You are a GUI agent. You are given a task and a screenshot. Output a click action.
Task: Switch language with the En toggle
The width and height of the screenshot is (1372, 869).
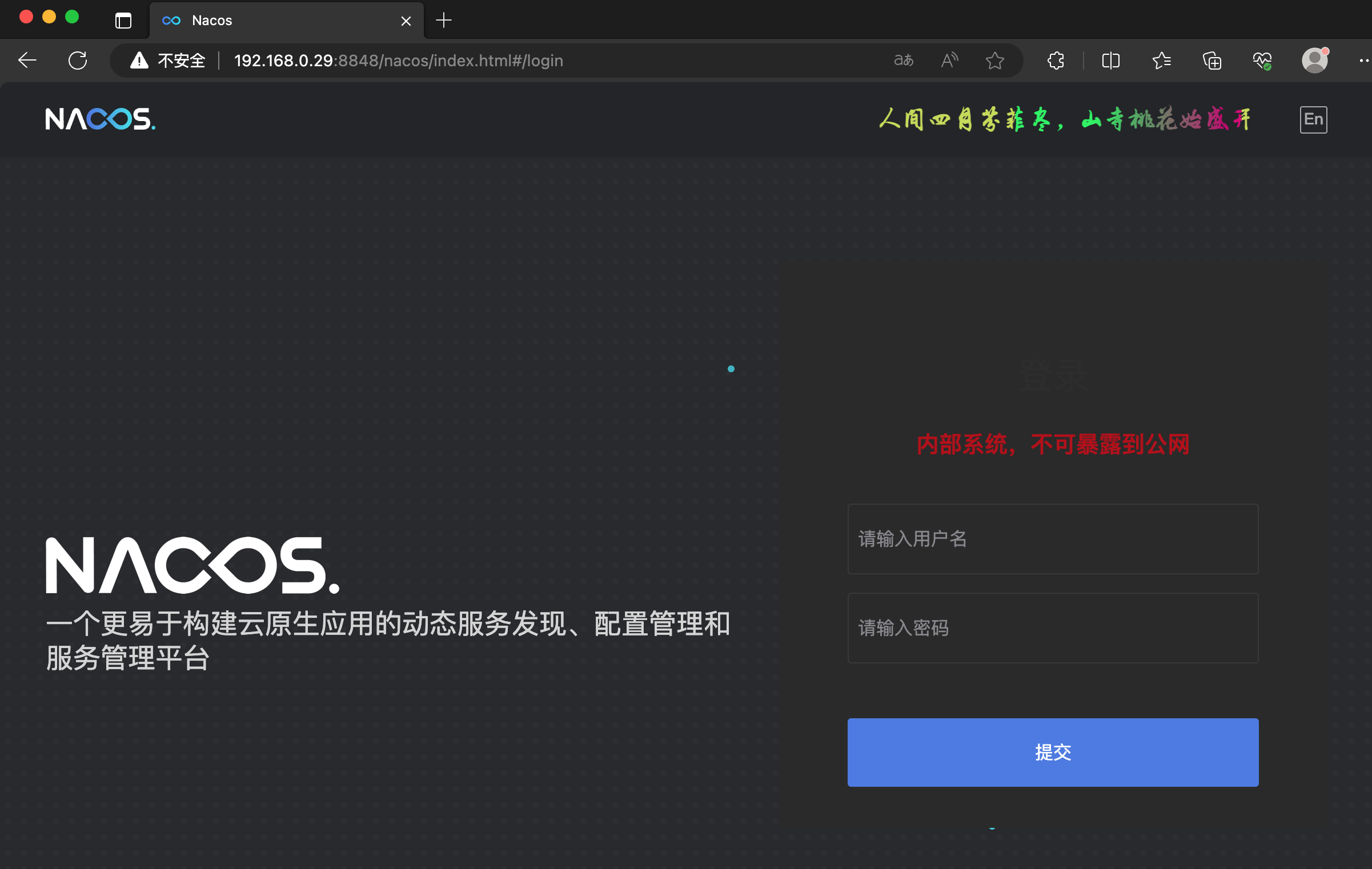[x=1313, y=119]
